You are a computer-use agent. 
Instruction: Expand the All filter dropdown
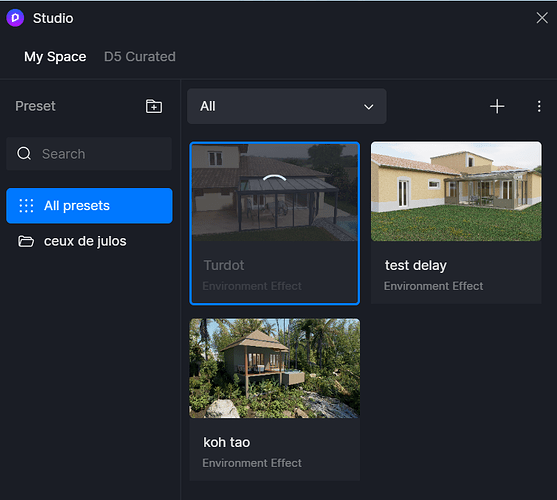pos(287,106)
